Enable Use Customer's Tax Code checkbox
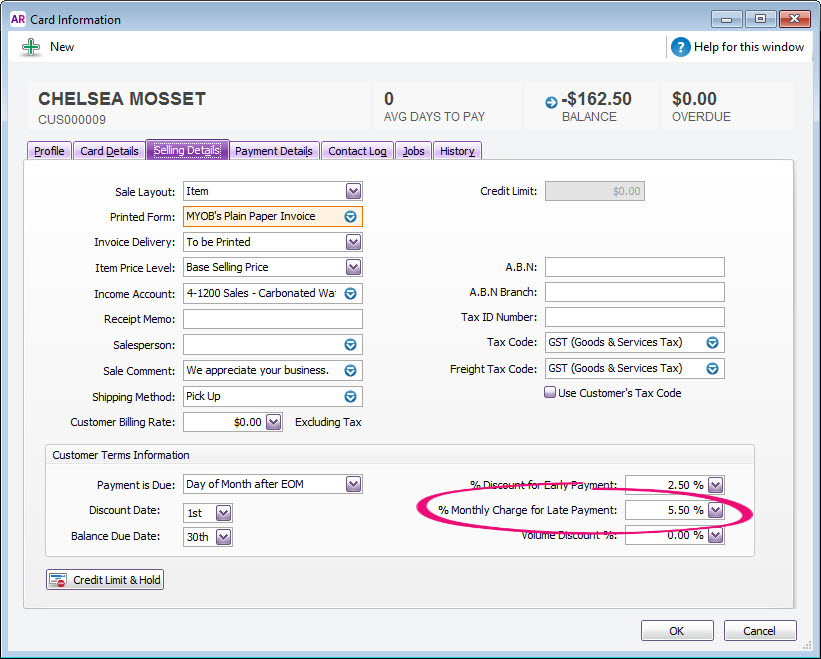The height and width of the screenshot is (659, 821). point(550,393)
